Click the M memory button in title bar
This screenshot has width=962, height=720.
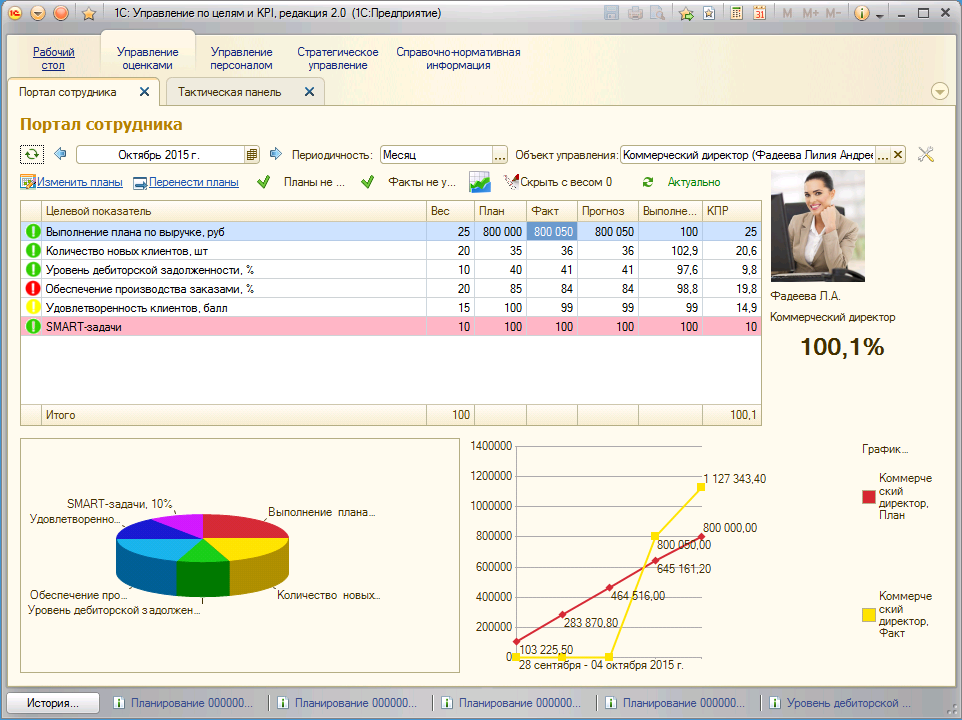coord(787,13)
